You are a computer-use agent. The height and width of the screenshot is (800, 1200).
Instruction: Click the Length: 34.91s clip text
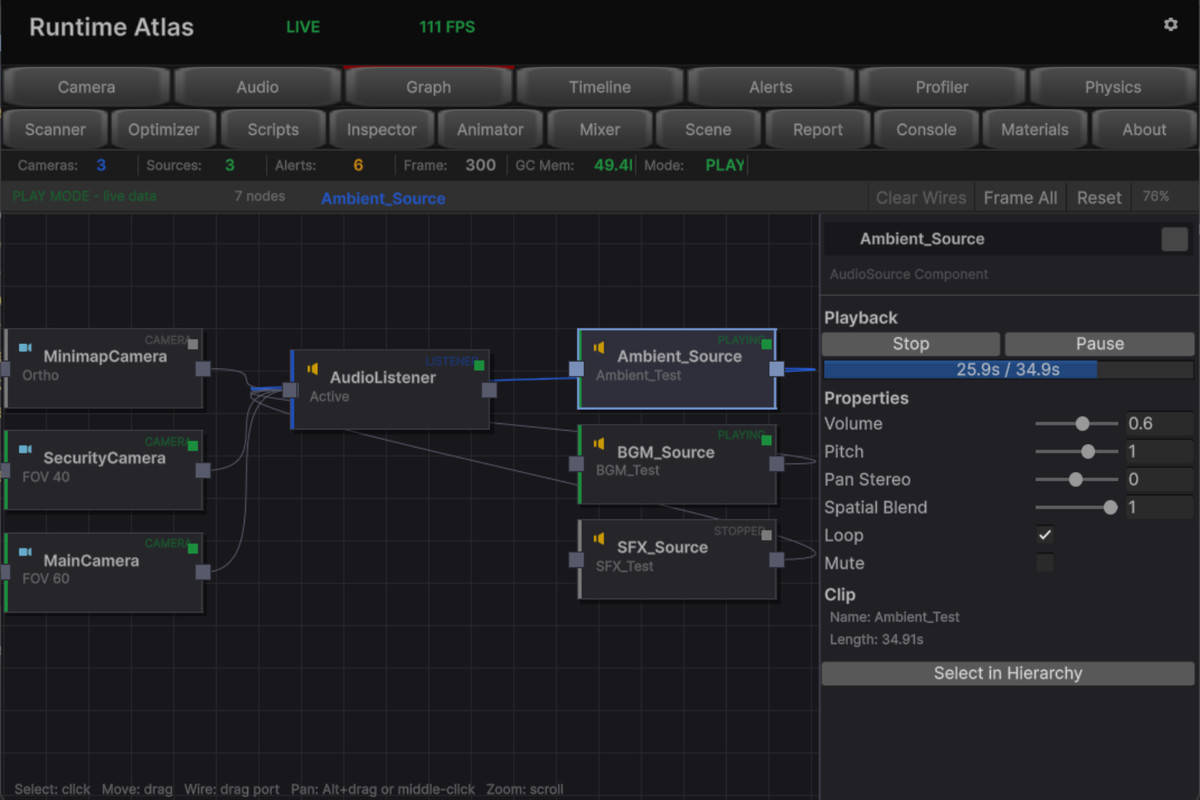pos(877,640)
